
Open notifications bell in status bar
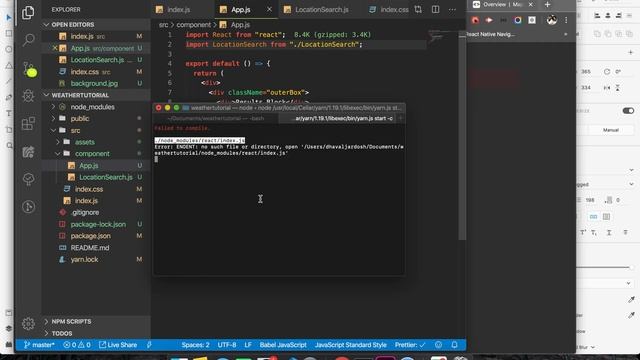pyautogui.click(x=454, y=345)
